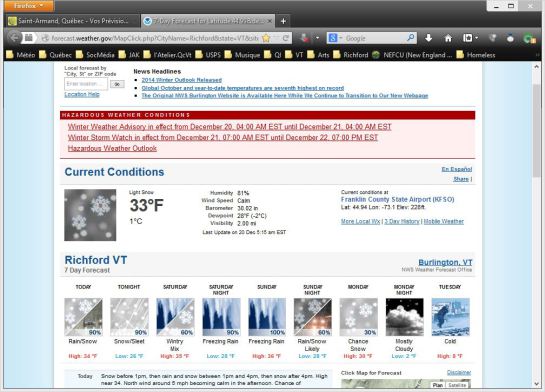The width and height of the screenshot is (545, 392).
Task: Expand the bookmarks menu button dropdown arrow
Action: (477, 38)
